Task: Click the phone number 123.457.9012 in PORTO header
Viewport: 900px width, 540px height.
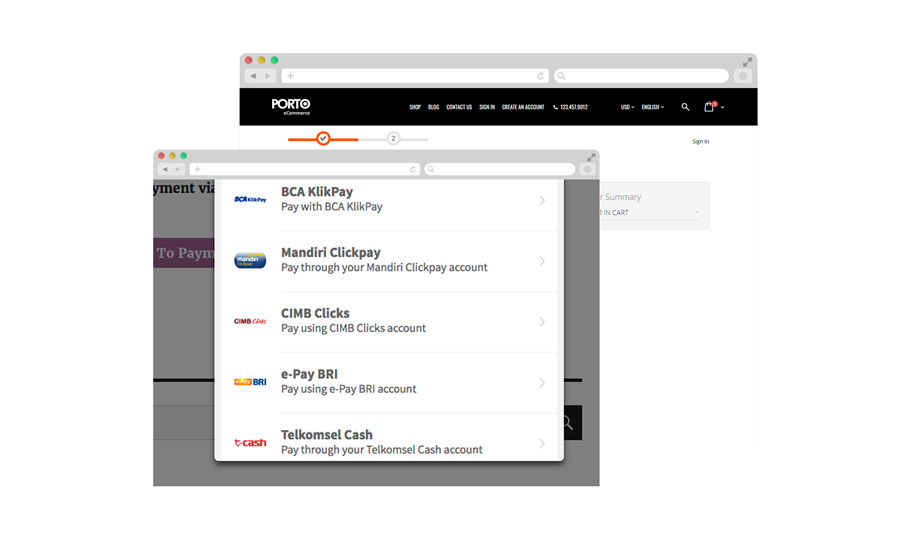Action: pos(571,107)
